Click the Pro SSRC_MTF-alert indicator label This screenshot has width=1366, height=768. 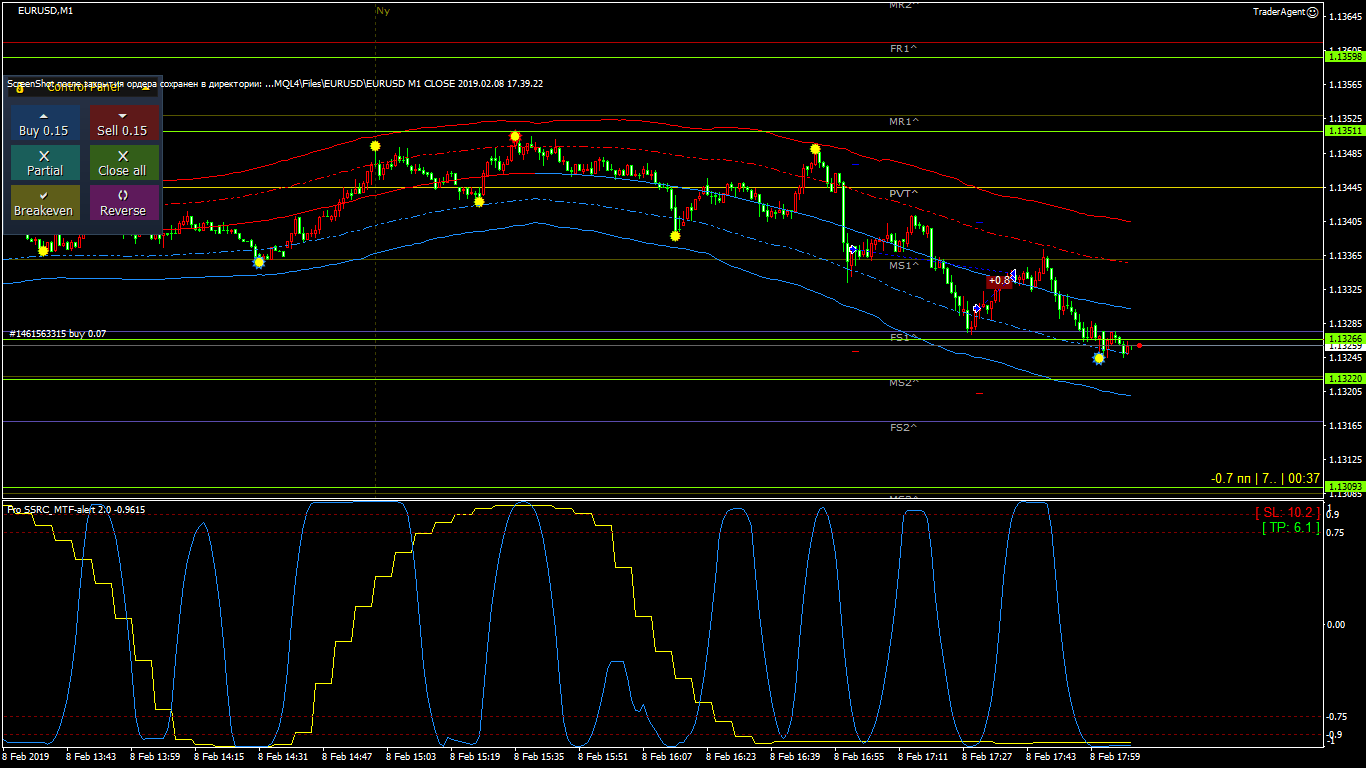[76, 510]
